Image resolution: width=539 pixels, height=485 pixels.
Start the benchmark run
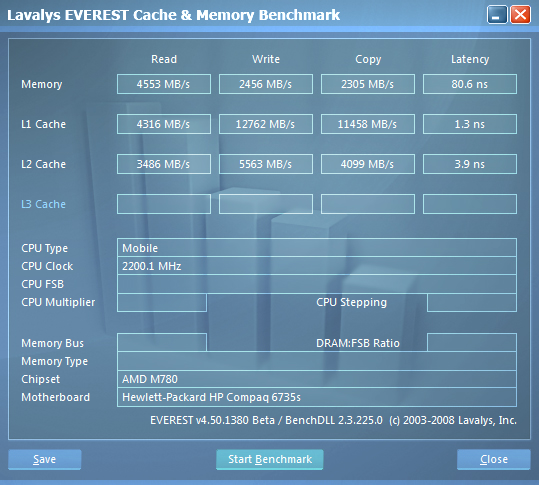tap(270, 459)
